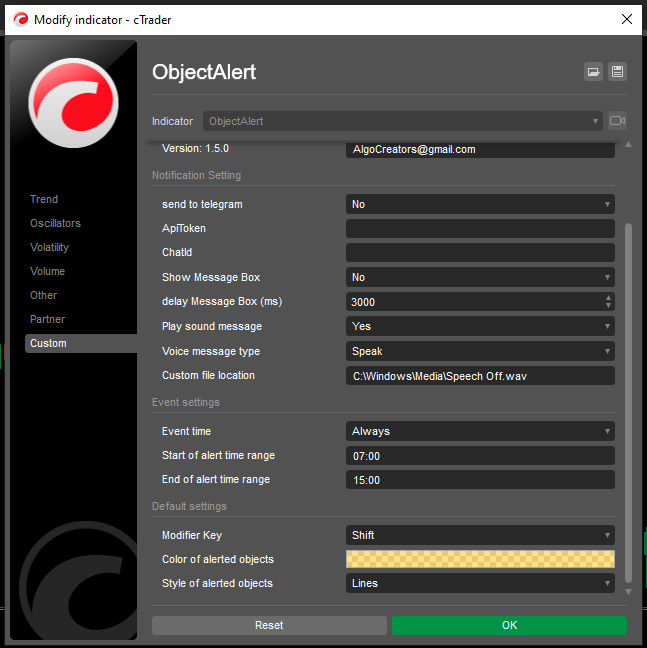Select the Oscillators category
The image size is (647, 648).
click(55, 223)
